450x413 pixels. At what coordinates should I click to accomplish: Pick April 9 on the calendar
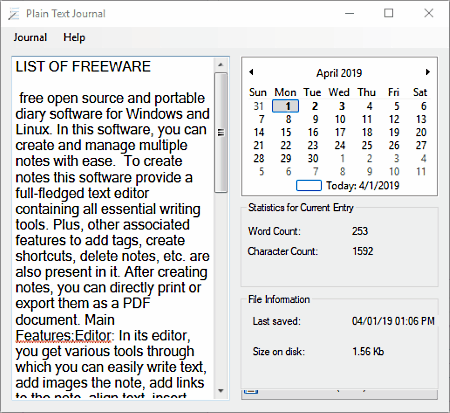tap(315, 119)
